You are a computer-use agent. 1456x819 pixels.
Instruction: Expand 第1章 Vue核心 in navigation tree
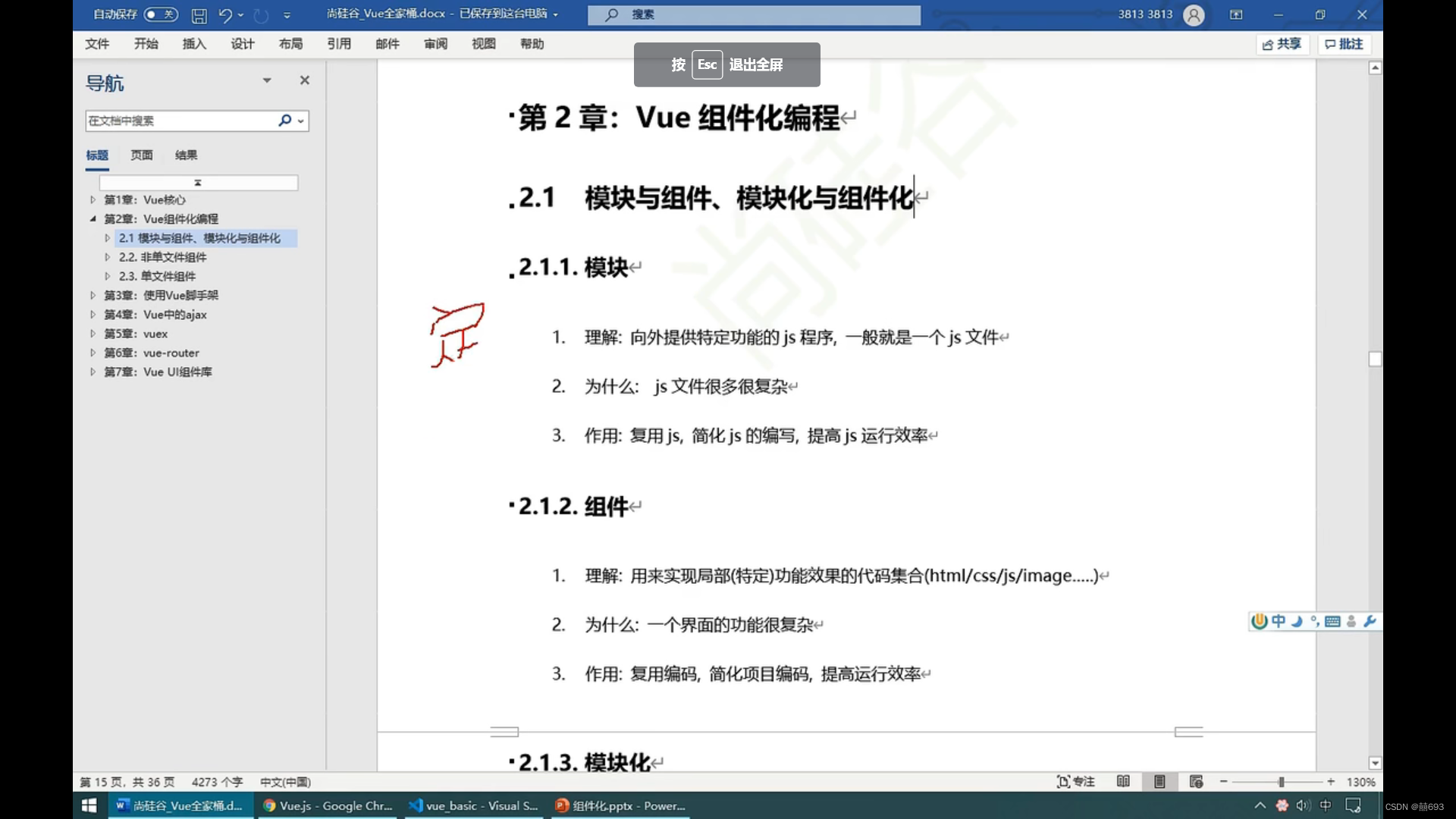93,200
